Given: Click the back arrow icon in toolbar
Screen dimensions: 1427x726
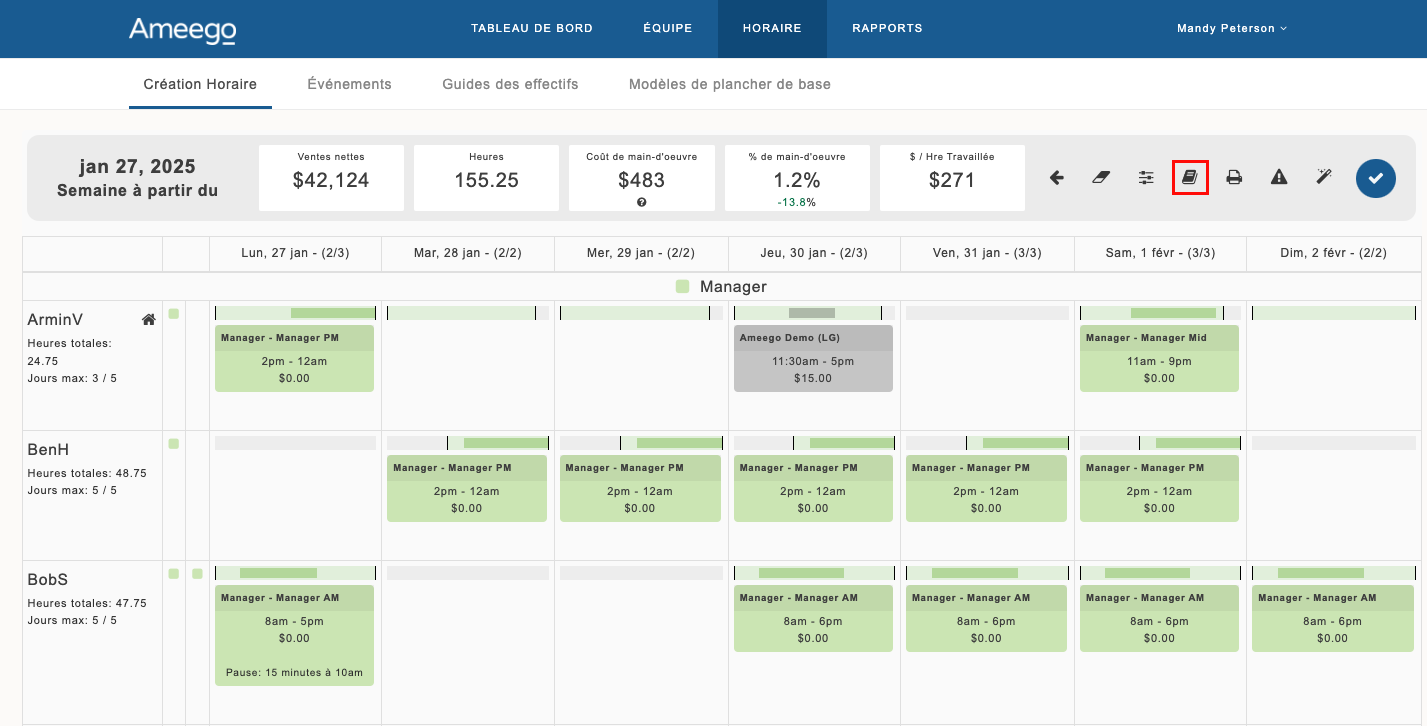Looking at the screenshot, I should 1056,178.
